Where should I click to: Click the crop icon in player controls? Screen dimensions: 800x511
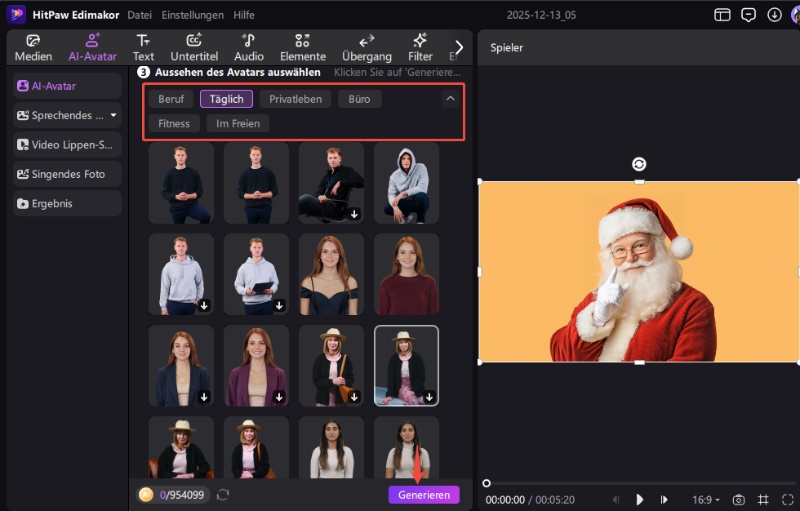pyautogui.click(x=763, y=499)
